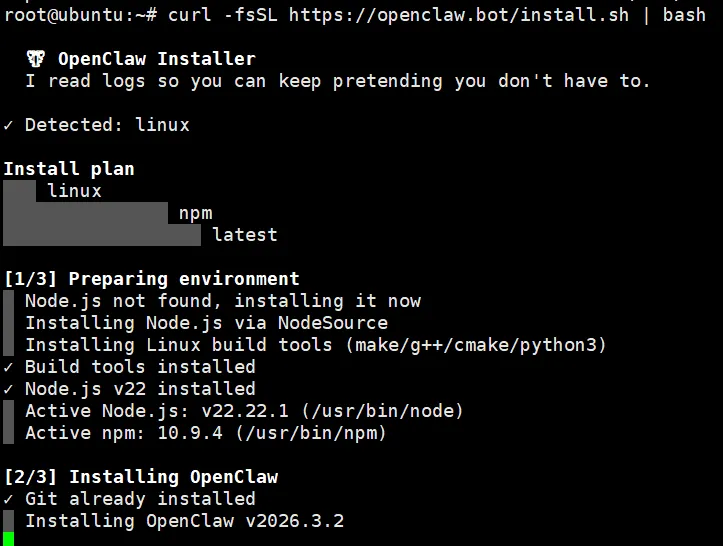The height and width of the screenshot is (546, 723).
Task: Click the "[1/3] Preparing environment" step heading
Action: click(152, 279)
